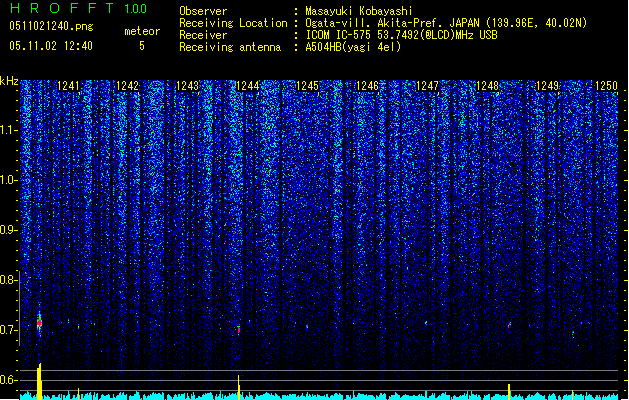Click the 0.7 kHz axis label

point(8,330)
